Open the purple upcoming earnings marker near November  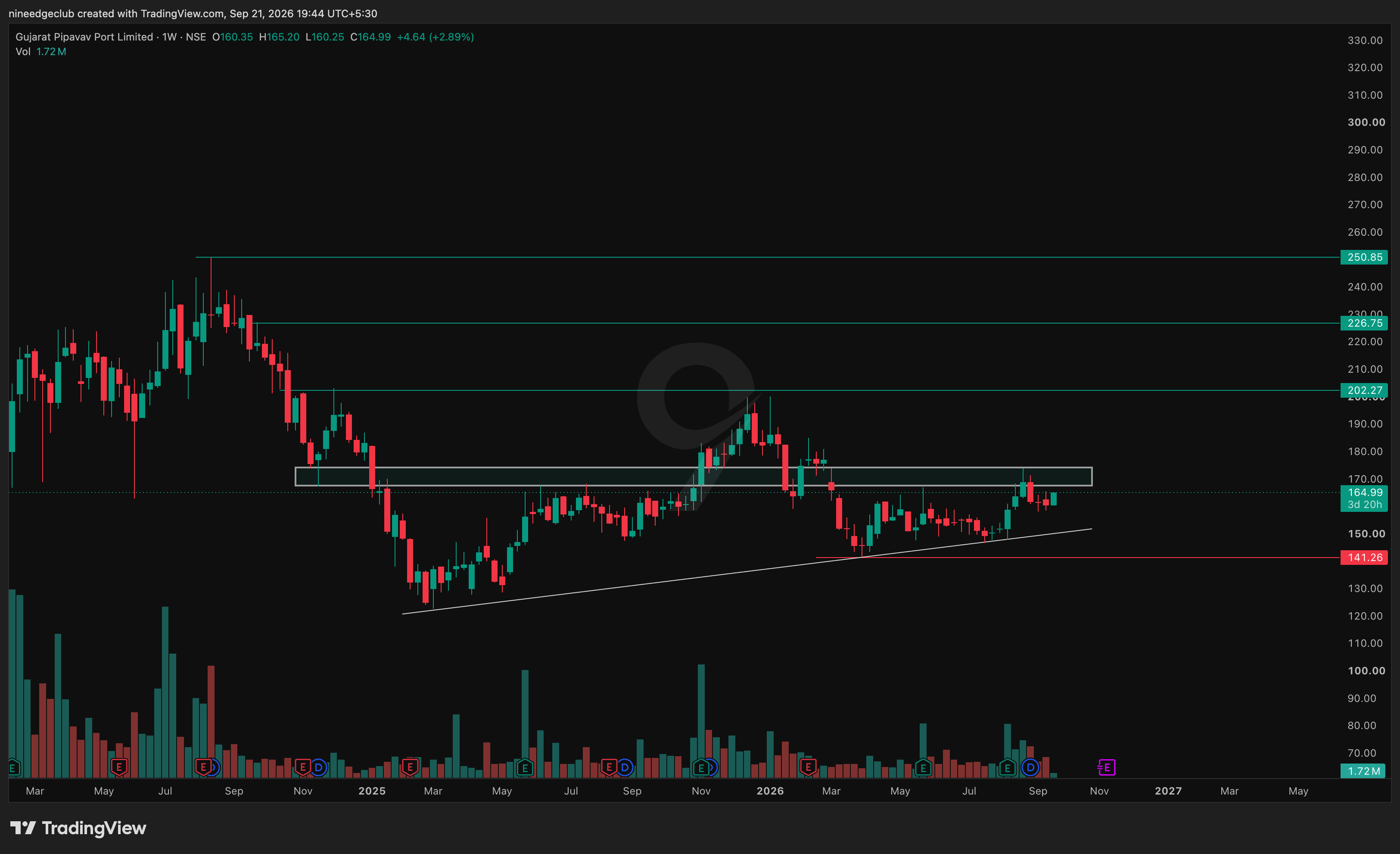coord(1106,768)
